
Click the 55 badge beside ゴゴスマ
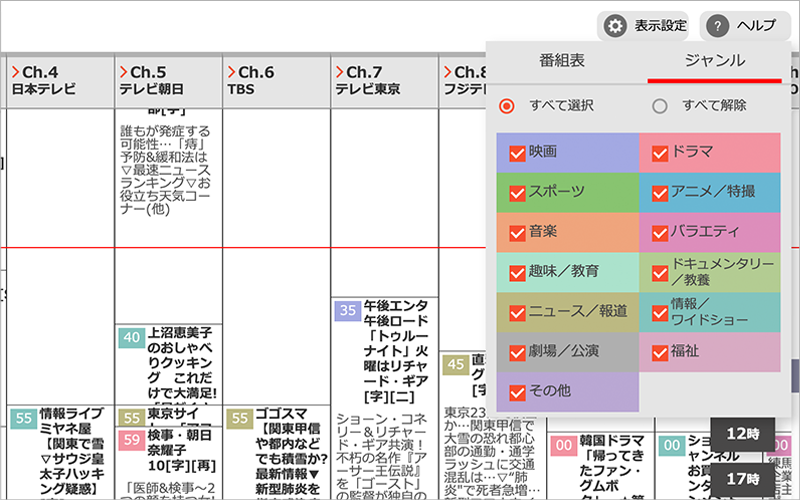[239, 418]
